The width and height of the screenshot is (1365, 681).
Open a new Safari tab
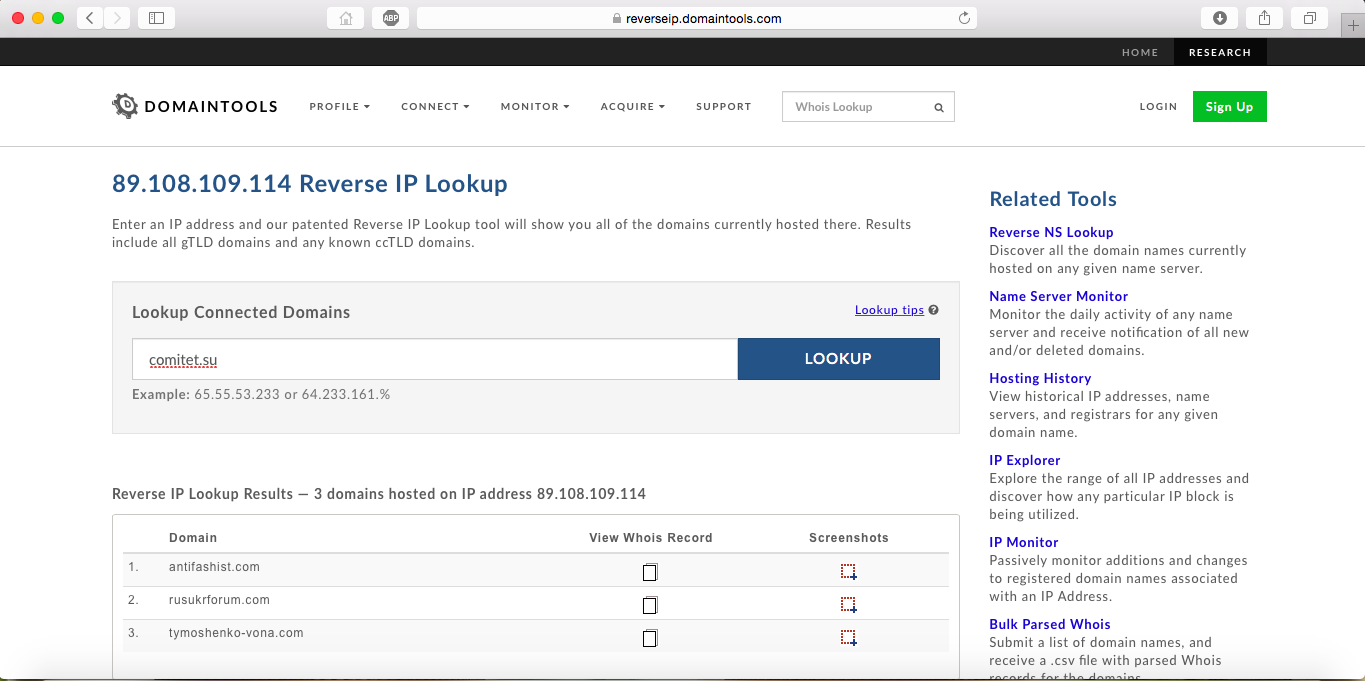pos(1354,26)
